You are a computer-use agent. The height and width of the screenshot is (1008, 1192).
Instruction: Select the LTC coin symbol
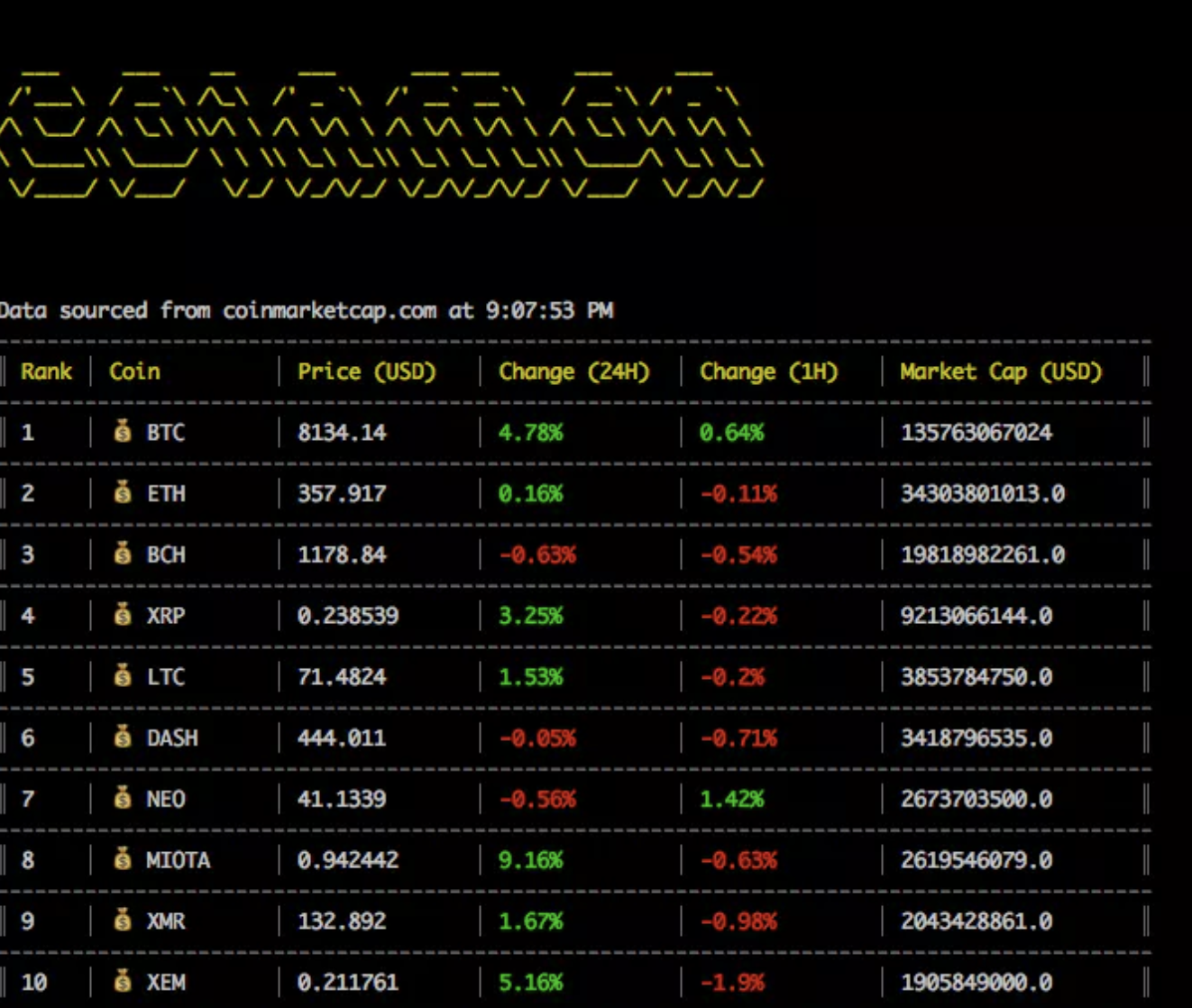click(x=166, y=677)
